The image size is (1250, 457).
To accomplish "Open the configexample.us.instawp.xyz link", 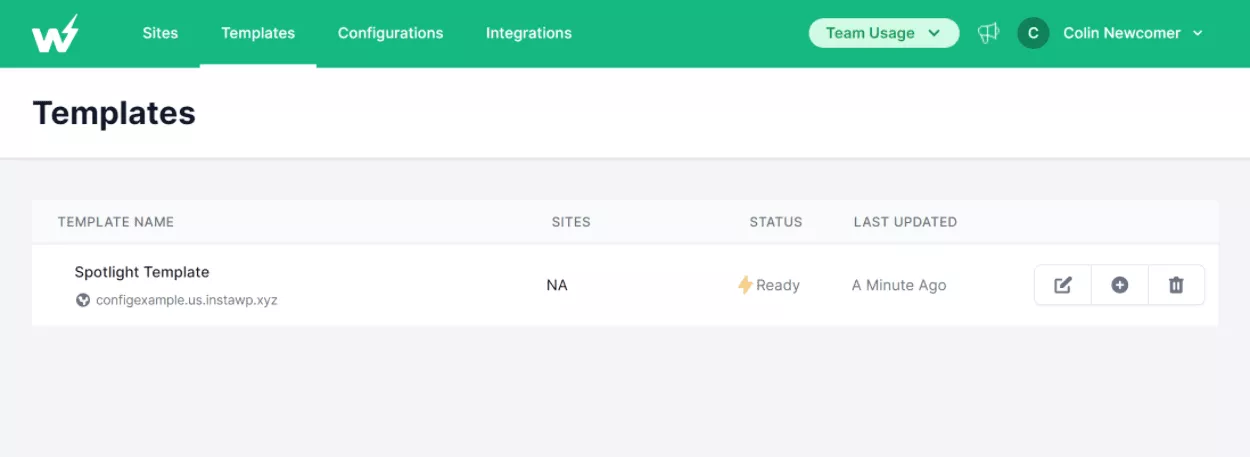I will coord(186,300).
